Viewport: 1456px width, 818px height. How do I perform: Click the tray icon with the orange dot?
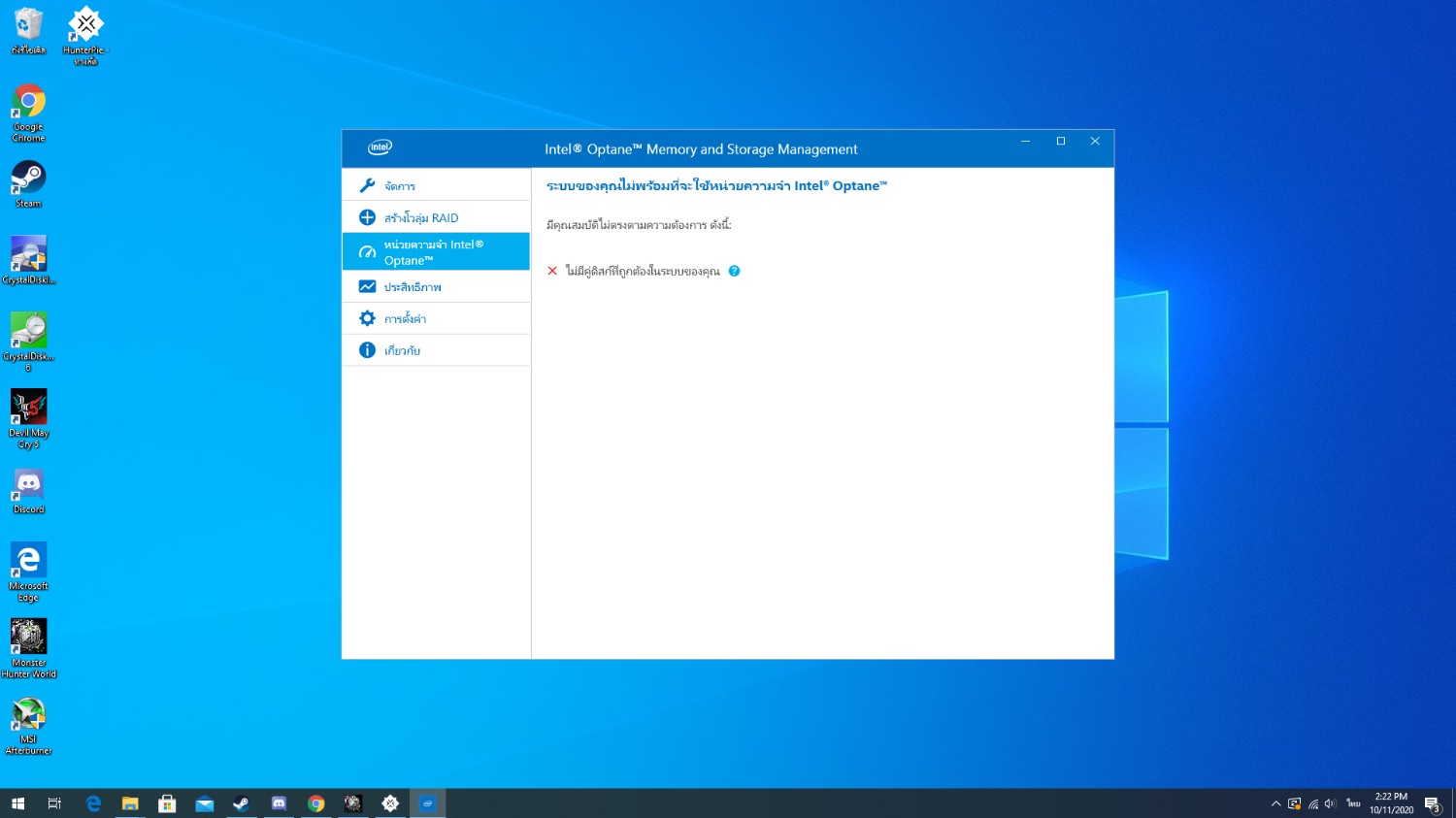pos(1294,803)
